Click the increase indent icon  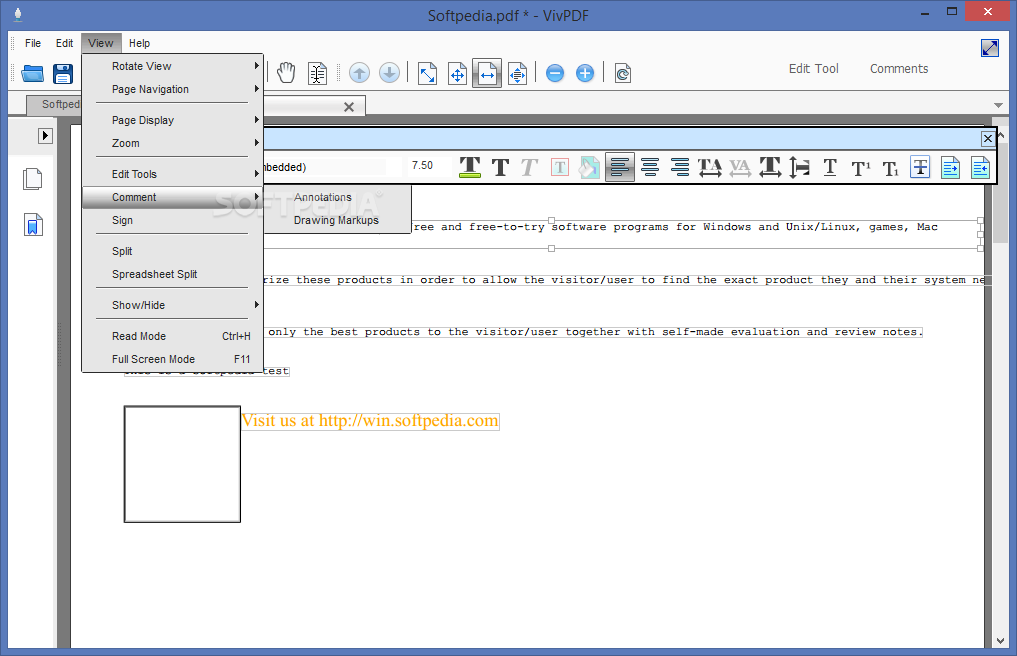pyautogui.click(x=951, y=167)
